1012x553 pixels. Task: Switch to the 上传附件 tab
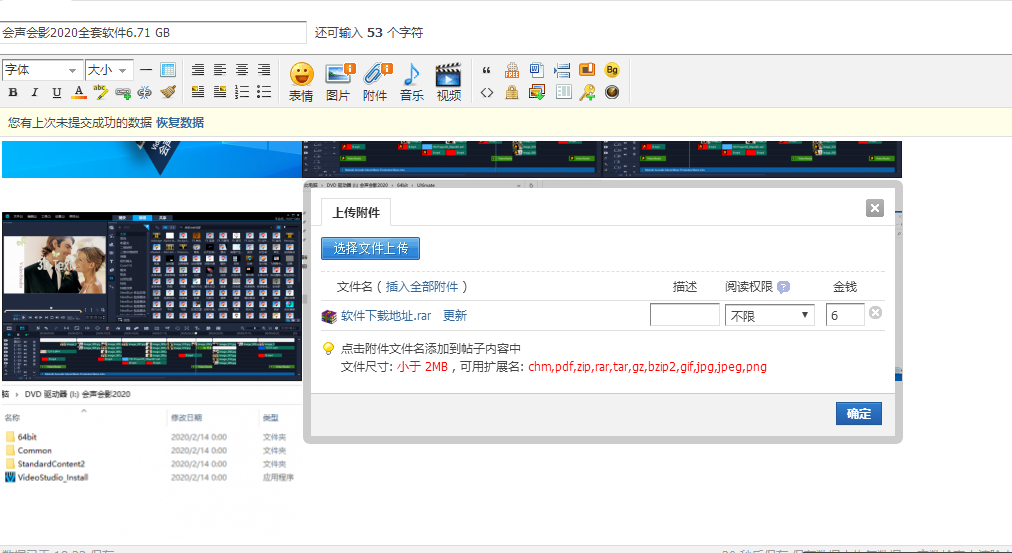(x=356, y=212)
